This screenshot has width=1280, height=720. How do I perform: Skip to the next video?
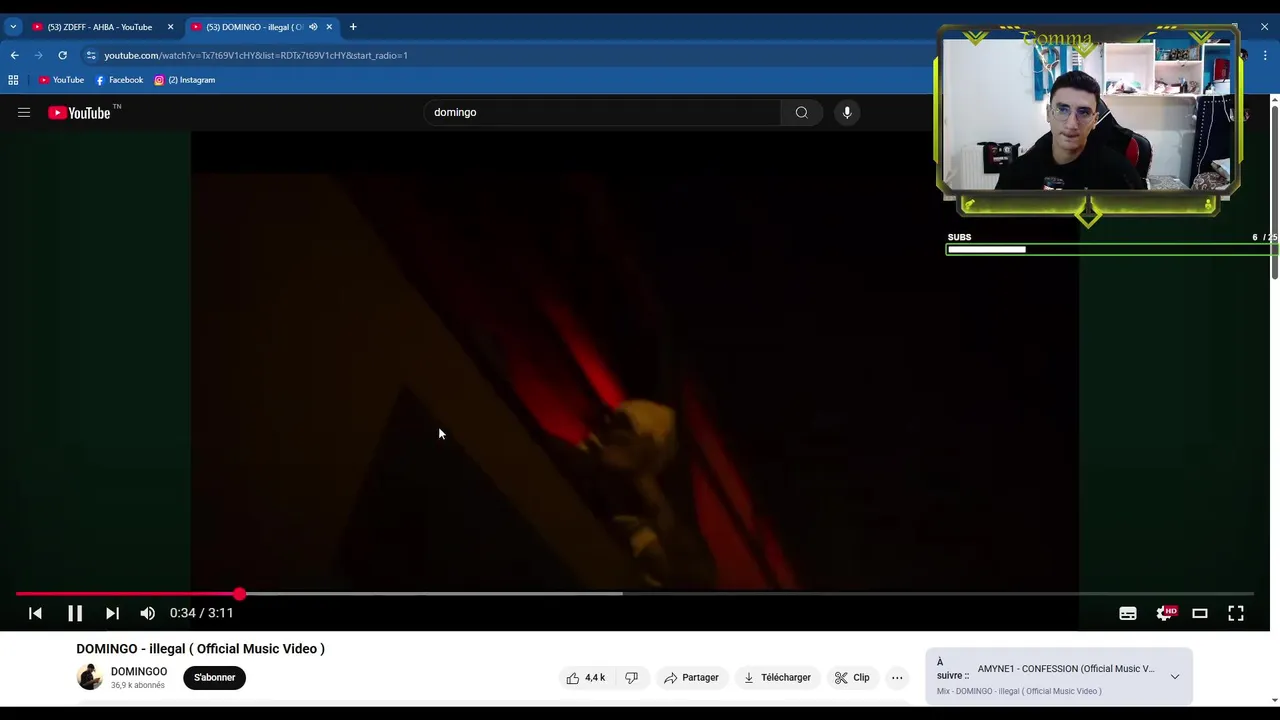click(x=112, y=613)
